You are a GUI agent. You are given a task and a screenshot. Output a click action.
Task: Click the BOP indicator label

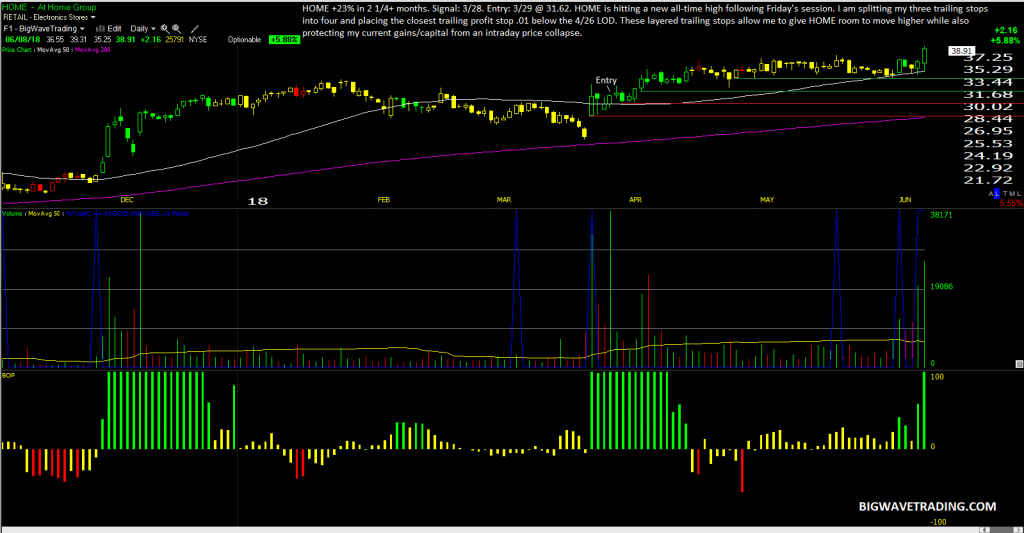(x=8, y=376)
